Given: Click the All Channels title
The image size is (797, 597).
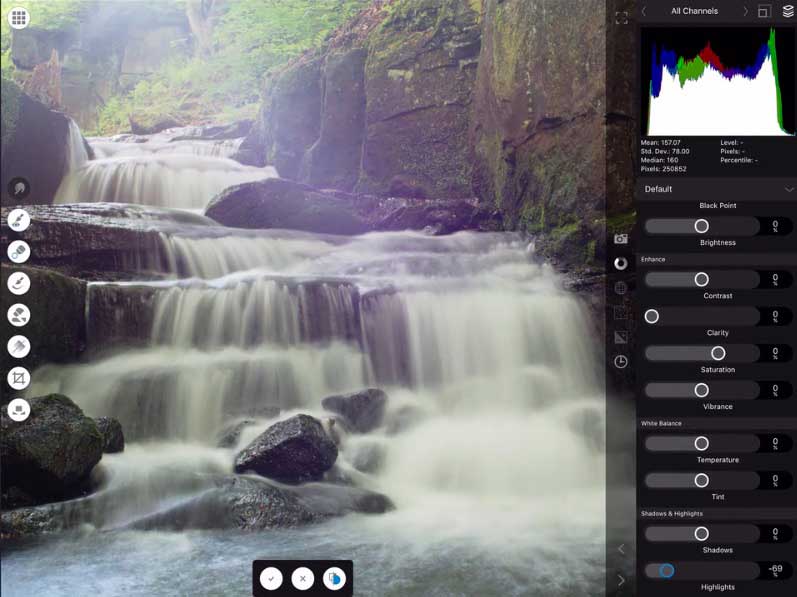Looking at the screenshot, I should 694,11.
